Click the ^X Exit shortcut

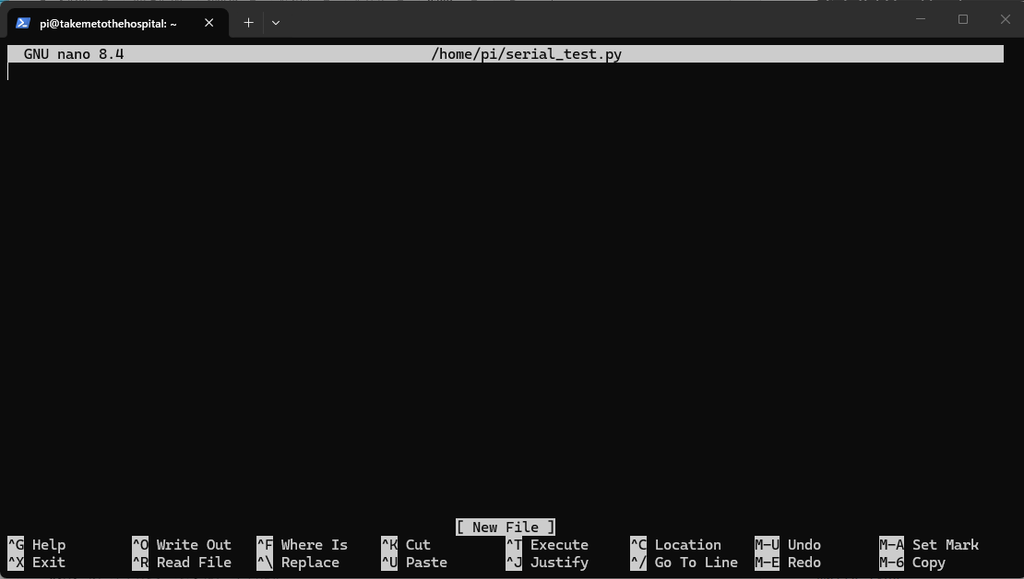pos(37,562)
